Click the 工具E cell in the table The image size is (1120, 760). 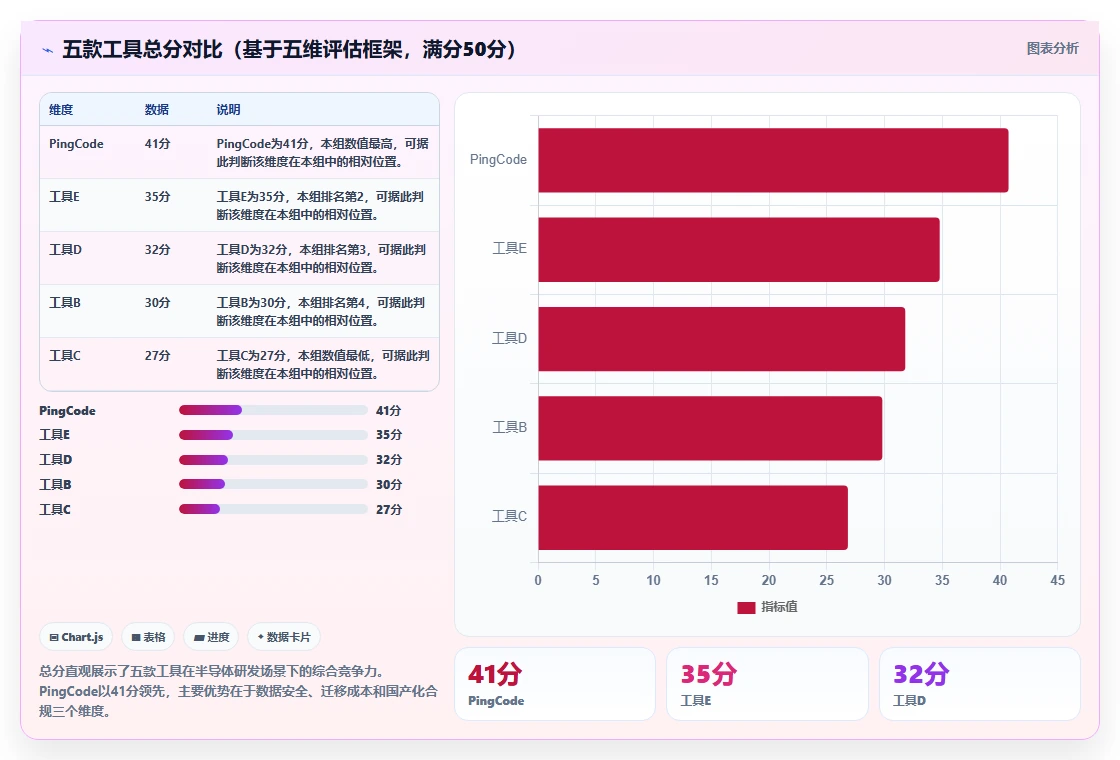click(x=64, y=196)
